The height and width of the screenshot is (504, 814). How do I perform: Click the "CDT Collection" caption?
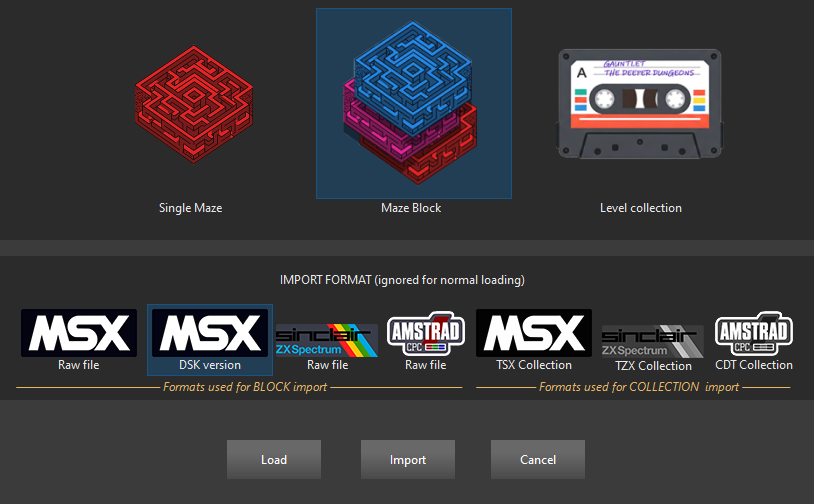754,365
